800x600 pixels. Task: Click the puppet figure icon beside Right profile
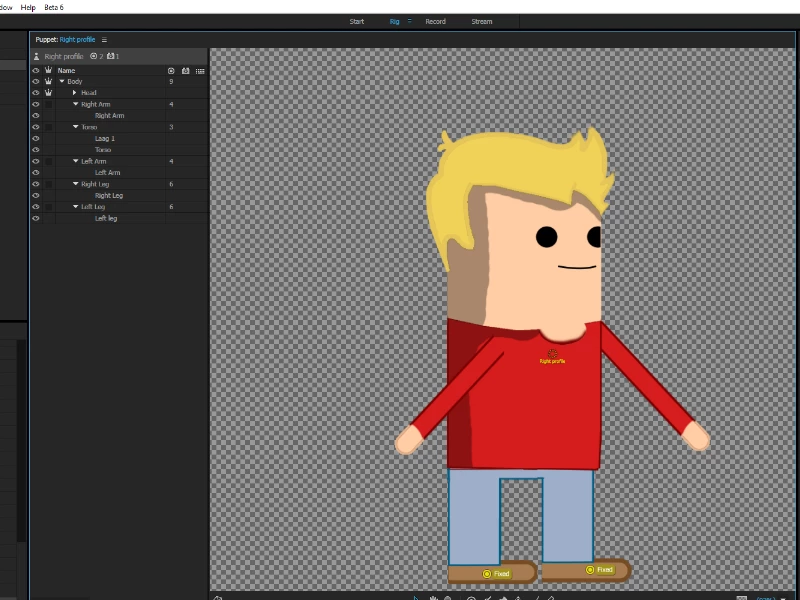[x=36, y=57]
